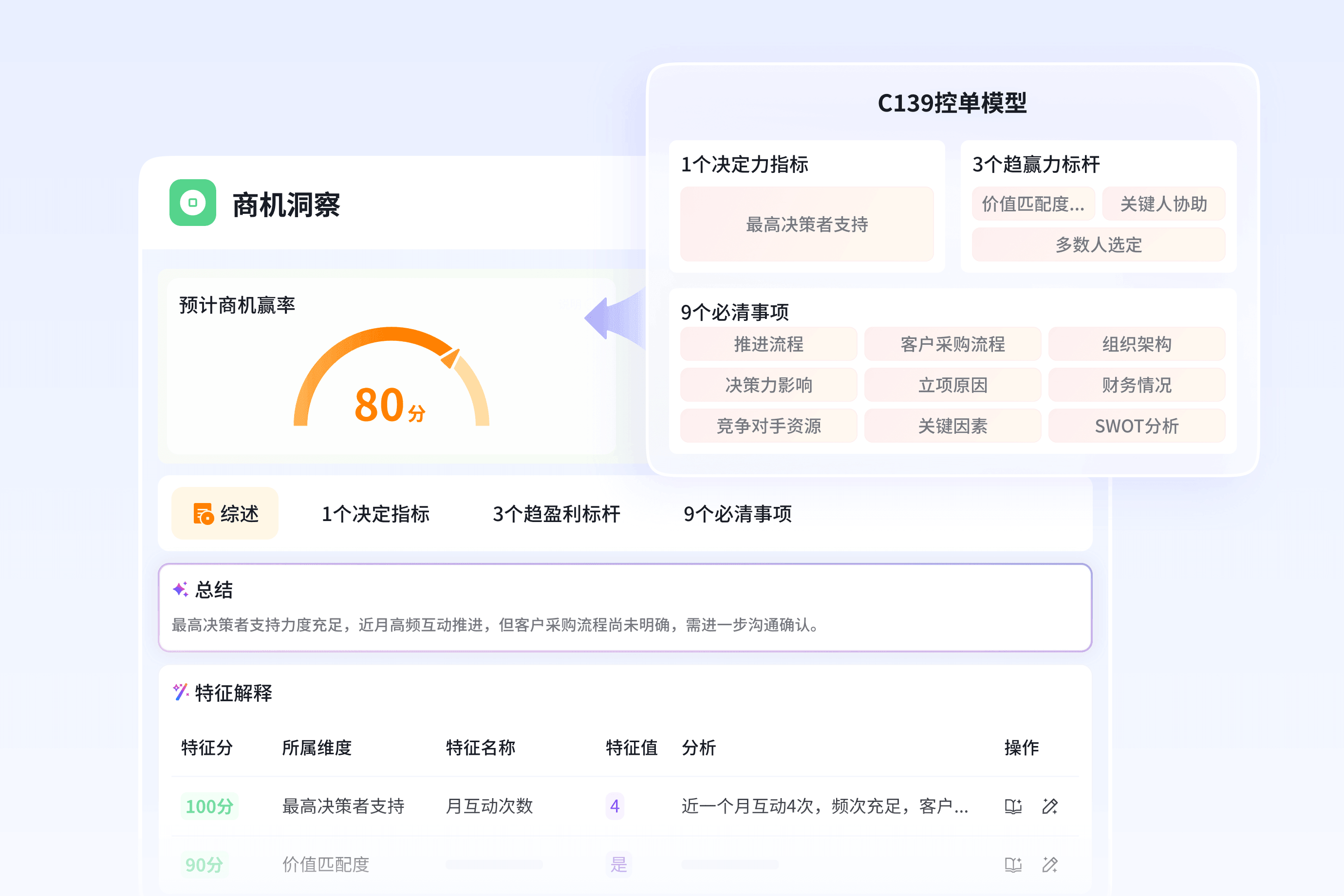Click the edit pencil icon for 价值匹配度 row
The image size is (1344, 896).
pyautogui.click(x=1050, y=864)
